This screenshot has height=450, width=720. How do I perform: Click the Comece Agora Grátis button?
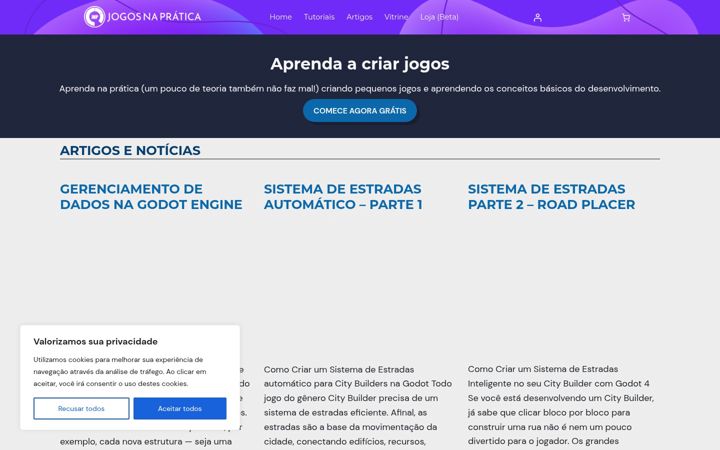[360, 111]
